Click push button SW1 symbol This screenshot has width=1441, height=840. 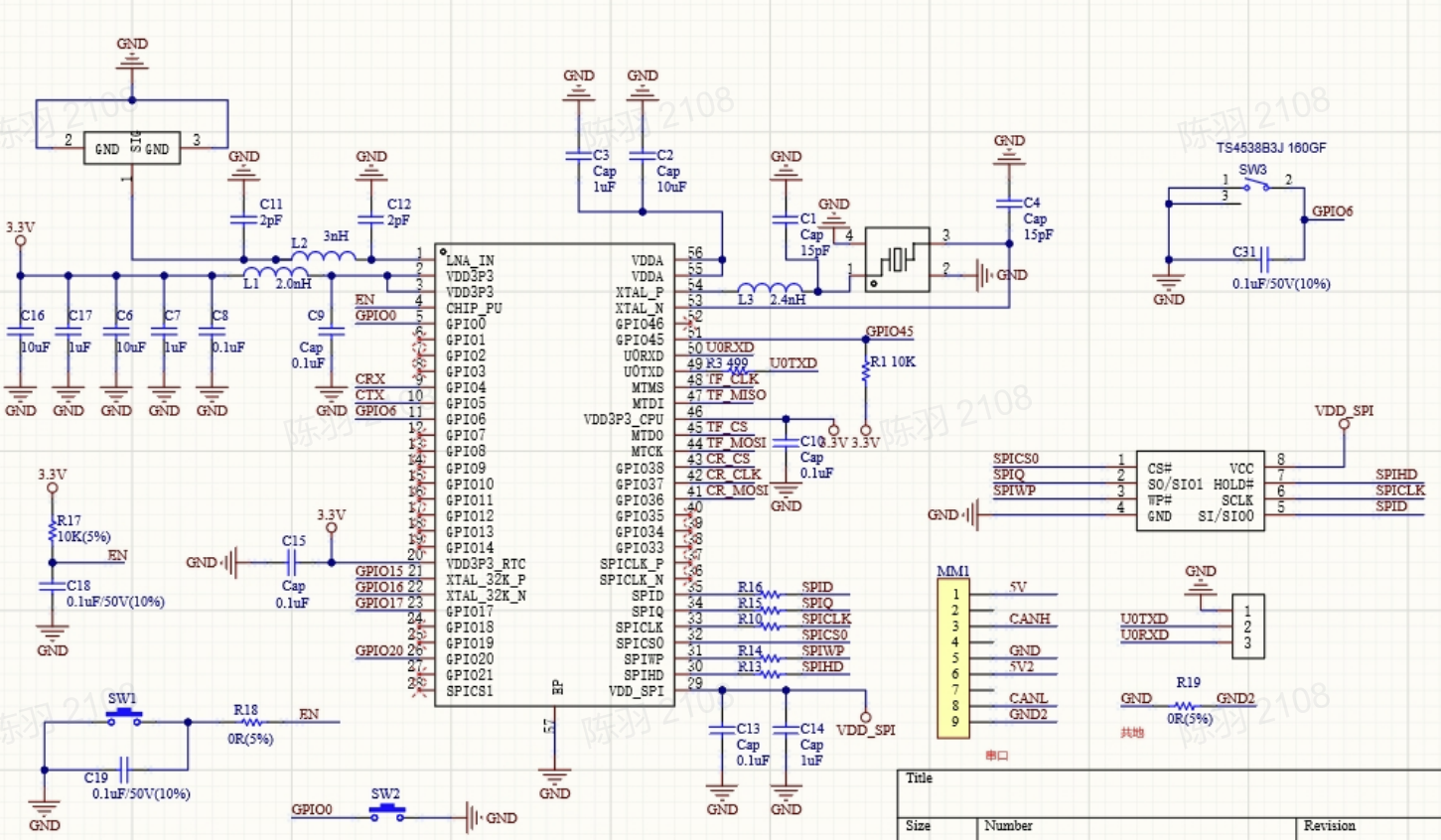pyautogui.click(x=124, y=718)
